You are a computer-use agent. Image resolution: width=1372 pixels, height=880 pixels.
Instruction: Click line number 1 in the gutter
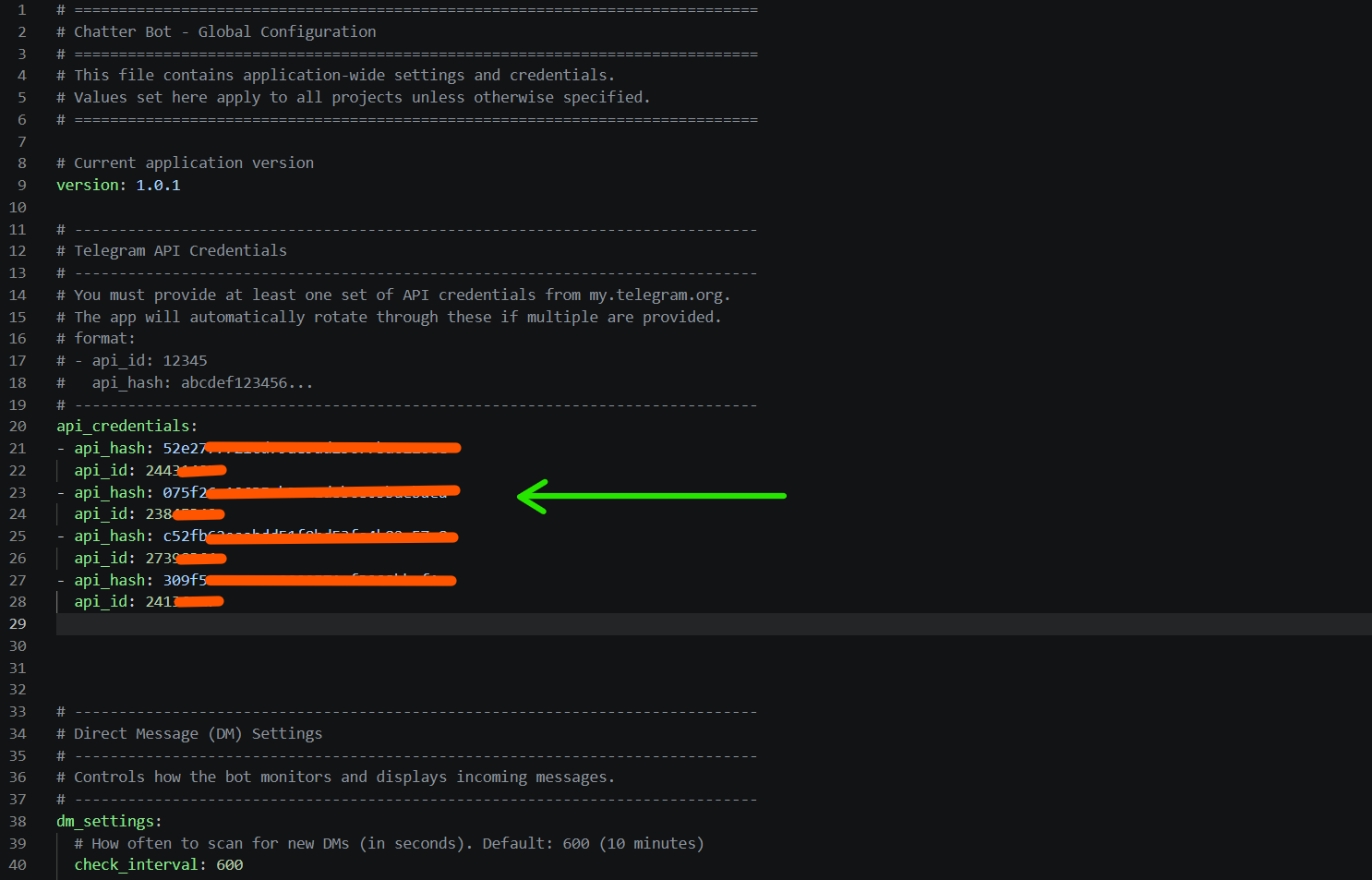pos(21,10)
